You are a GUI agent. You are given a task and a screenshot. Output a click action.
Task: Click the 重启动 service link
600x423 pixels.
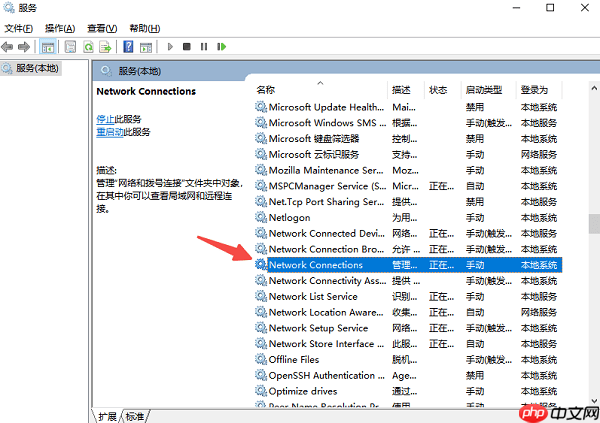[x=110, y=132]
